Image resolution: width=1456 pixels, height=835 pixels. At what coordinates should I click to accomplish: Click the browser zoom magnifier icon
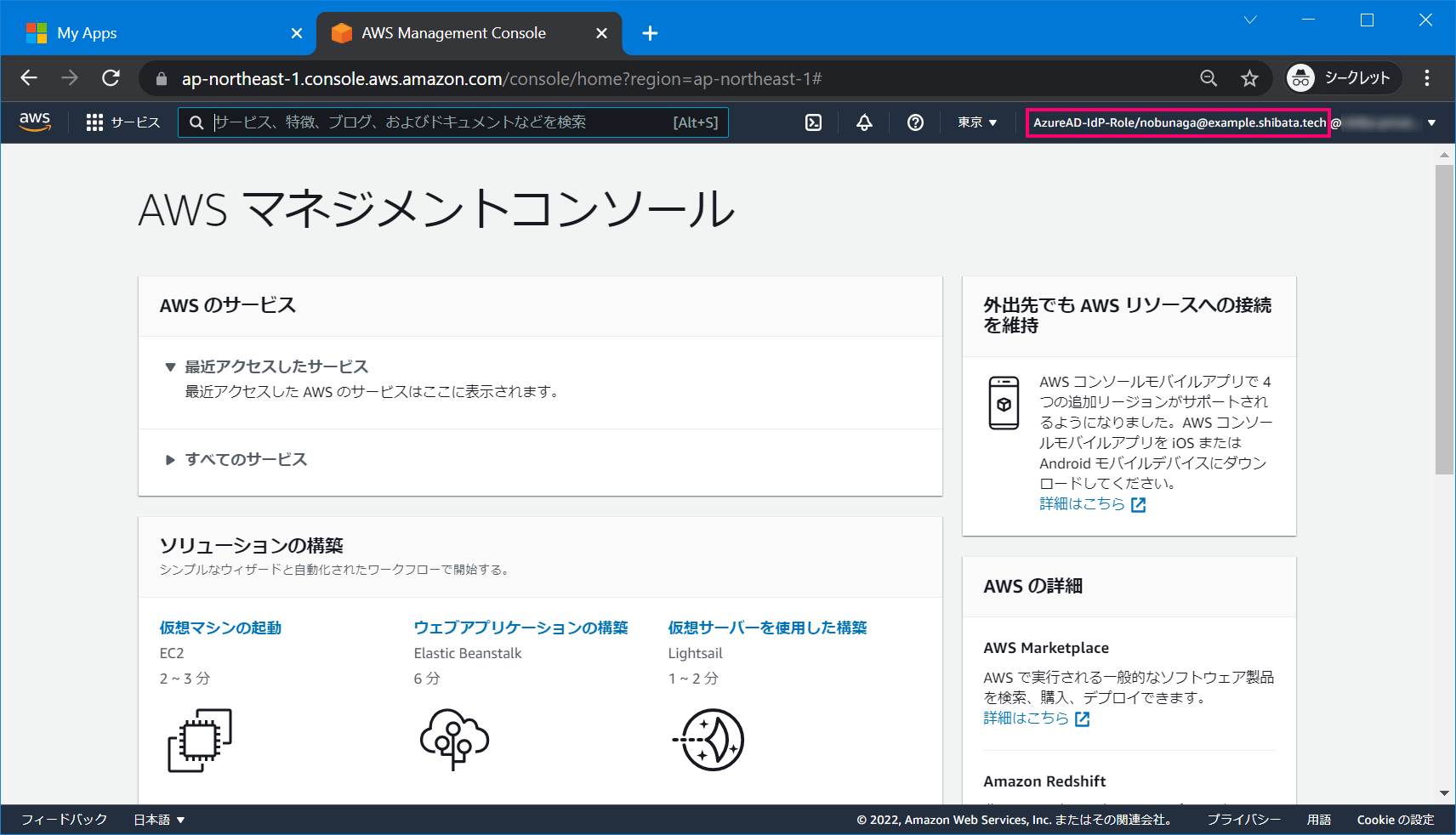pos(1208,78)
